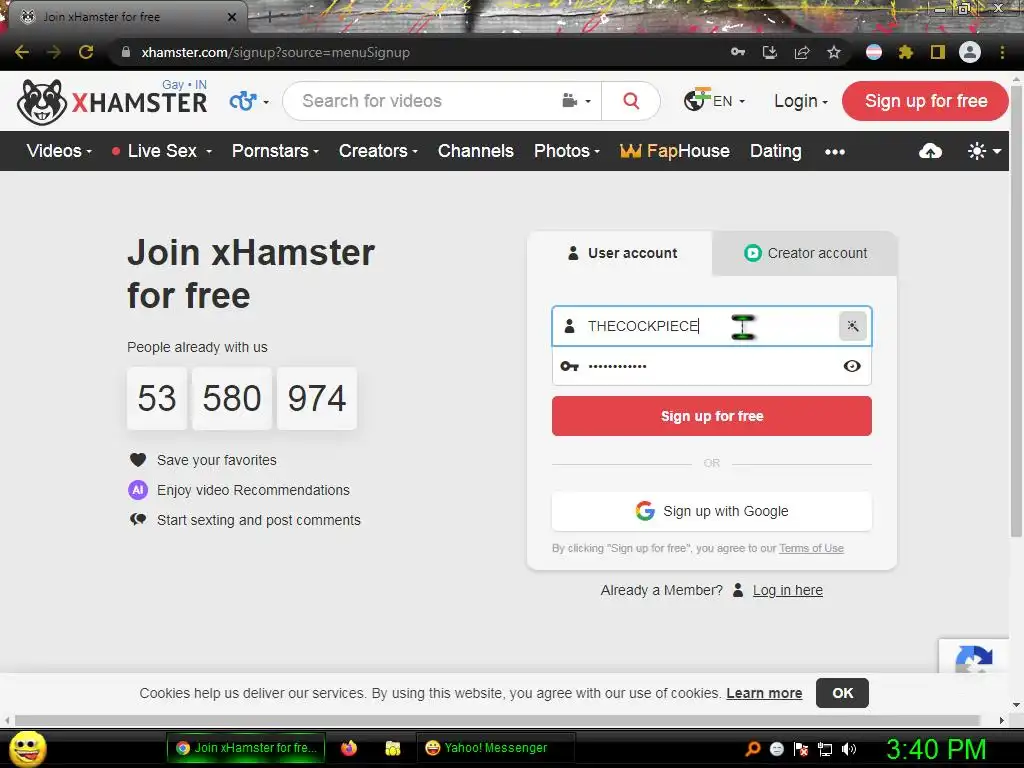Viewport: 1024px width, 768px height.
Task: Follow the Log in here link
Action: [788, 590]
